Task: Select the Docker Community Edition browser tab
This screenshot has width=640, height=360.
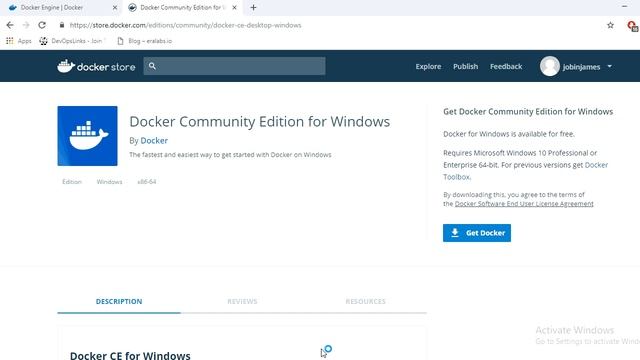Action: click(x=182, y=7)
